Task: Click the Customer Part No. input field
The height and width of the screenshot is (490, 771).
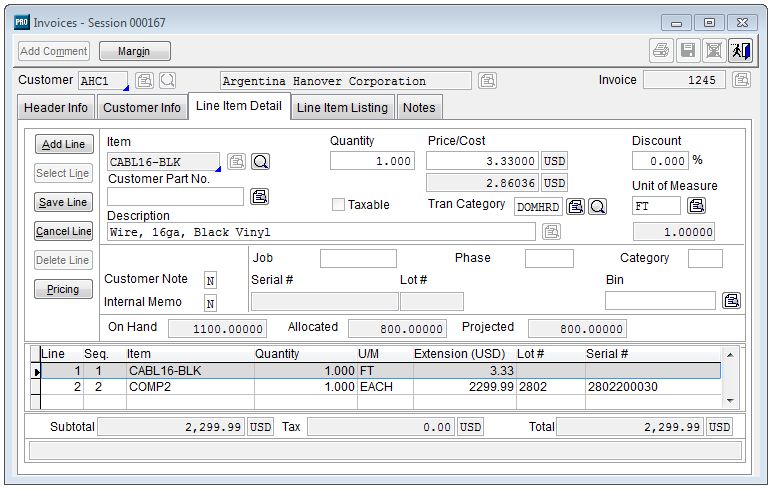Action: (175, 197)
